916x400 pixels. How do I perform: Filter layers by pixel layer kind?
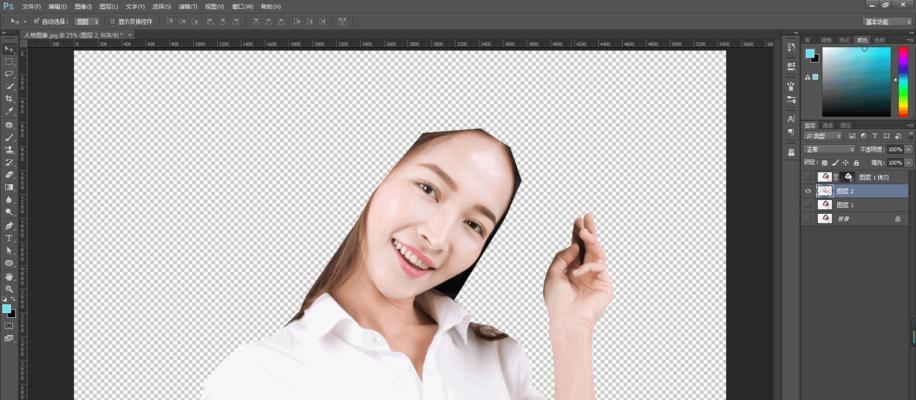(852, 135)
